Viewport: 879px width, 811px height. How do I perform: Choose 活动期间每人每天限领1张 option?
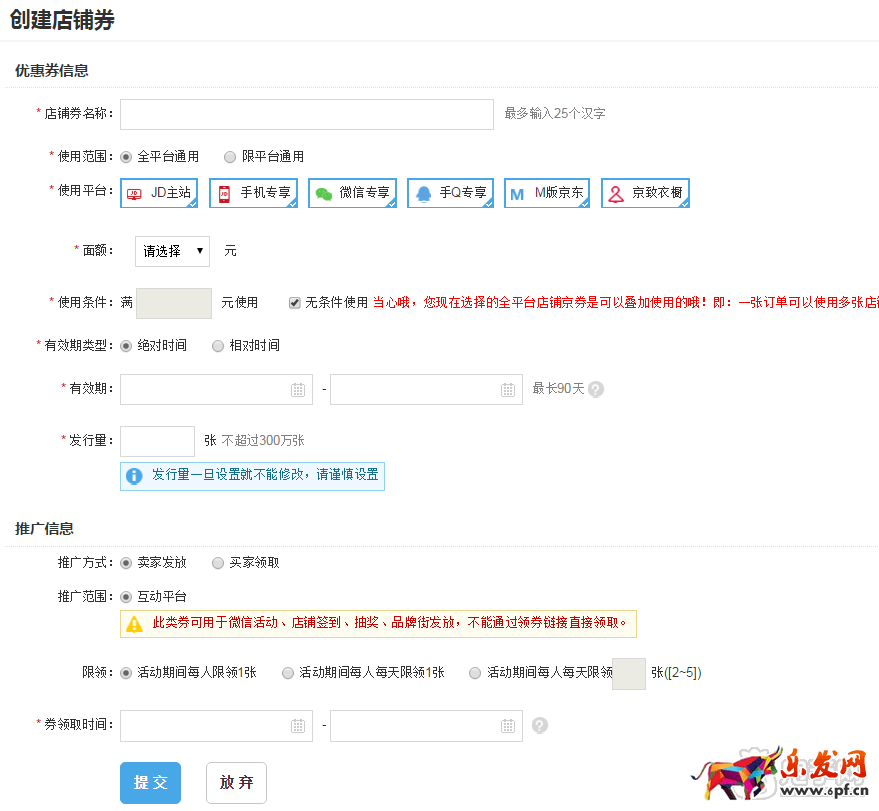[x=288, y=673]
